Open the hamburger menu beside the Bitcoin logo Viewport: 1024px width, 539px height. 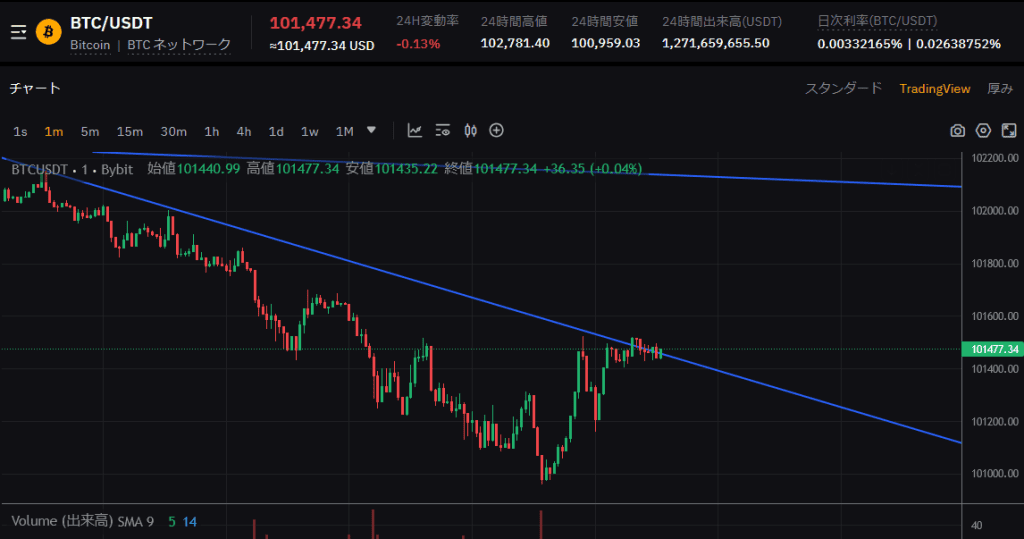(18, 32)
